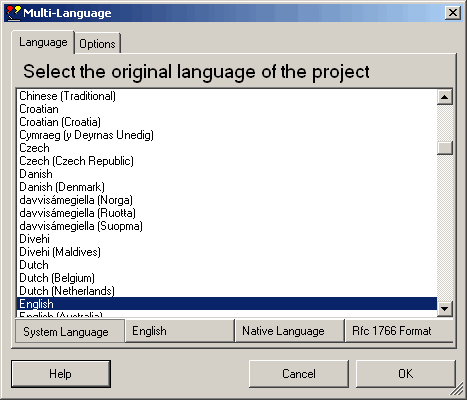Cancel the language selection

(299, 374)
